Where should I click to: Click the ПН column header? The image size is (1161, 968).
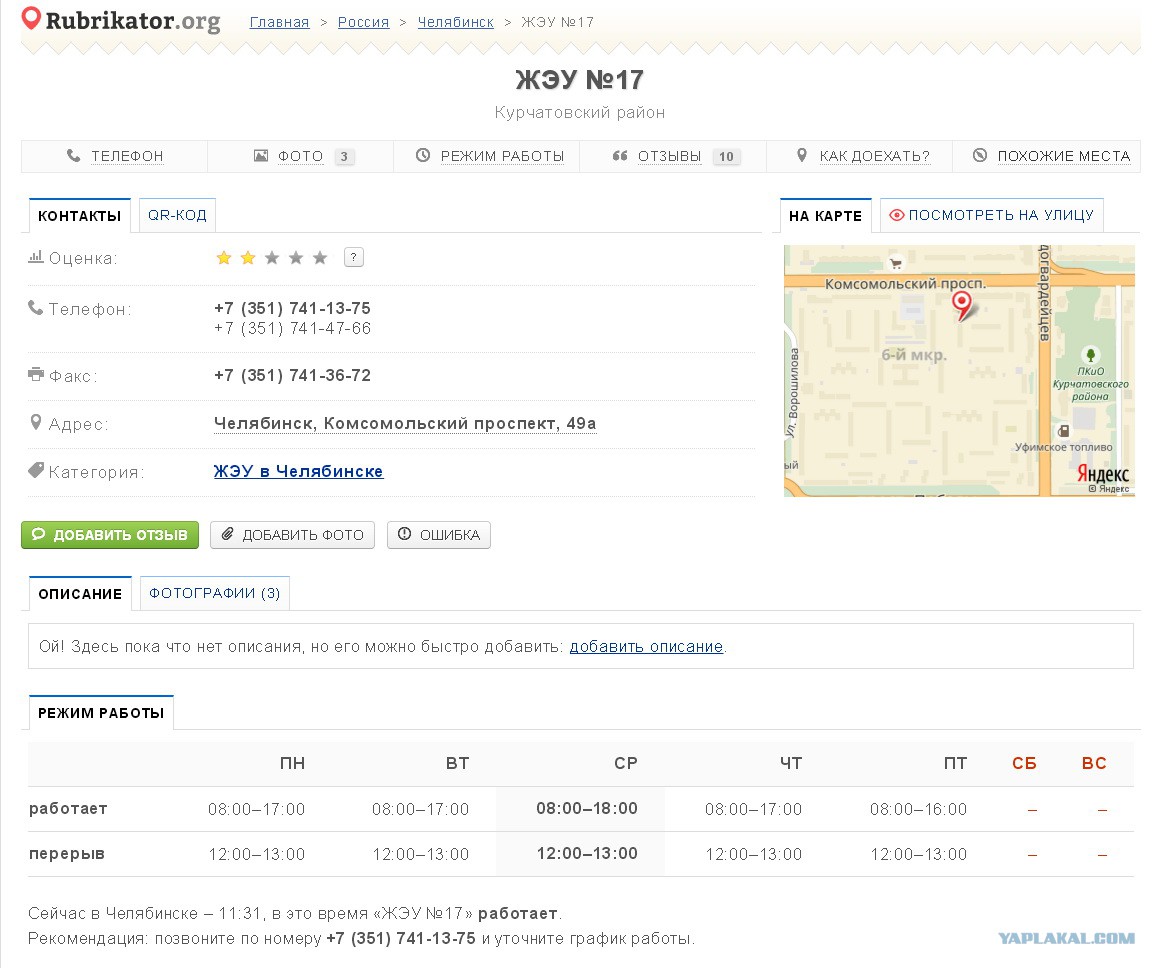pos(292,763)
